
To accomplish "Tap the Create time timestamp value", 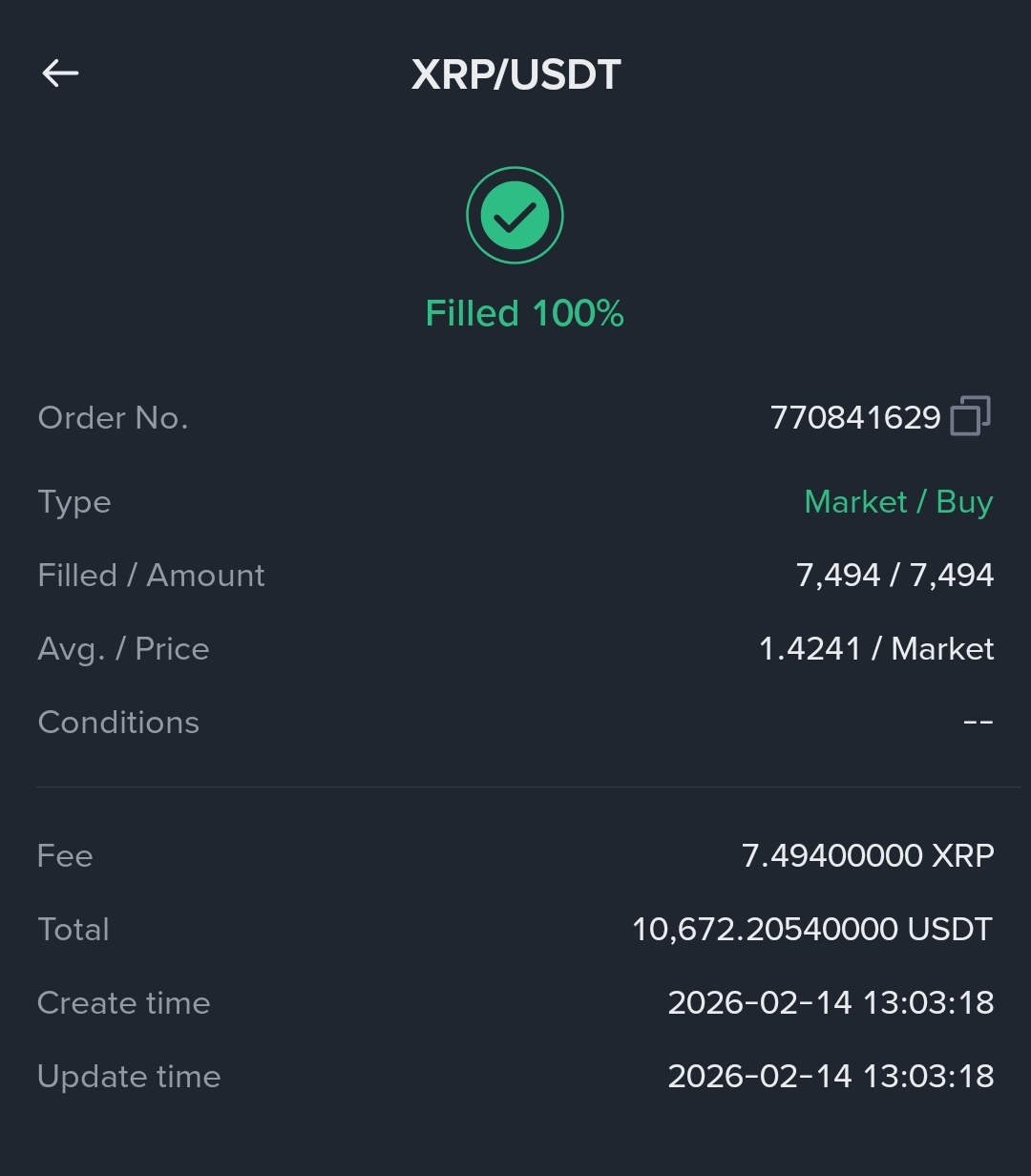I will coord(831,1002).
